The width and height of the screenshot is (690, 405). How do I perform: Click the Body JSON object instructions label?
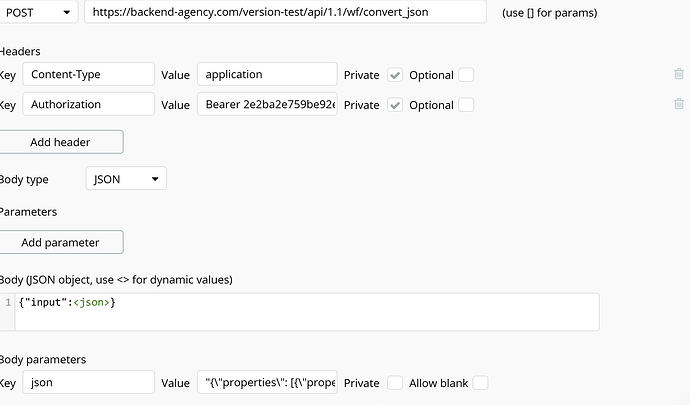[x=116, y=280]
